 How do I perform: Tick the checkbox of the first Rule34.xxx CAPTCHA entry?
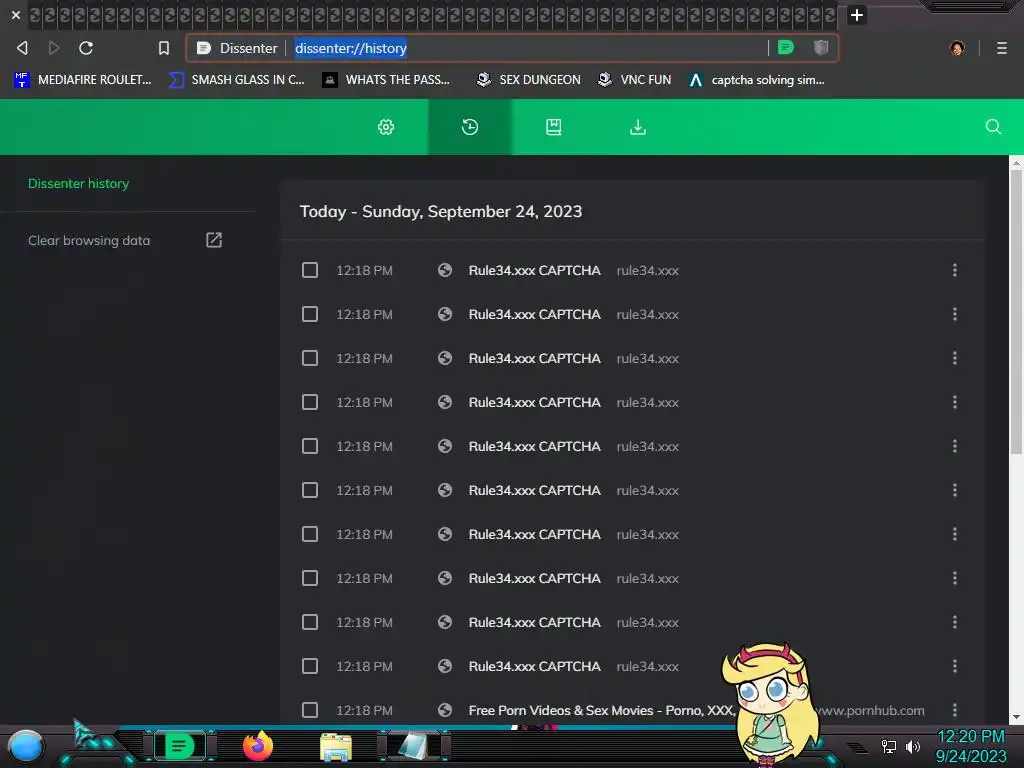pyautogui.click(x=310, y=270)
